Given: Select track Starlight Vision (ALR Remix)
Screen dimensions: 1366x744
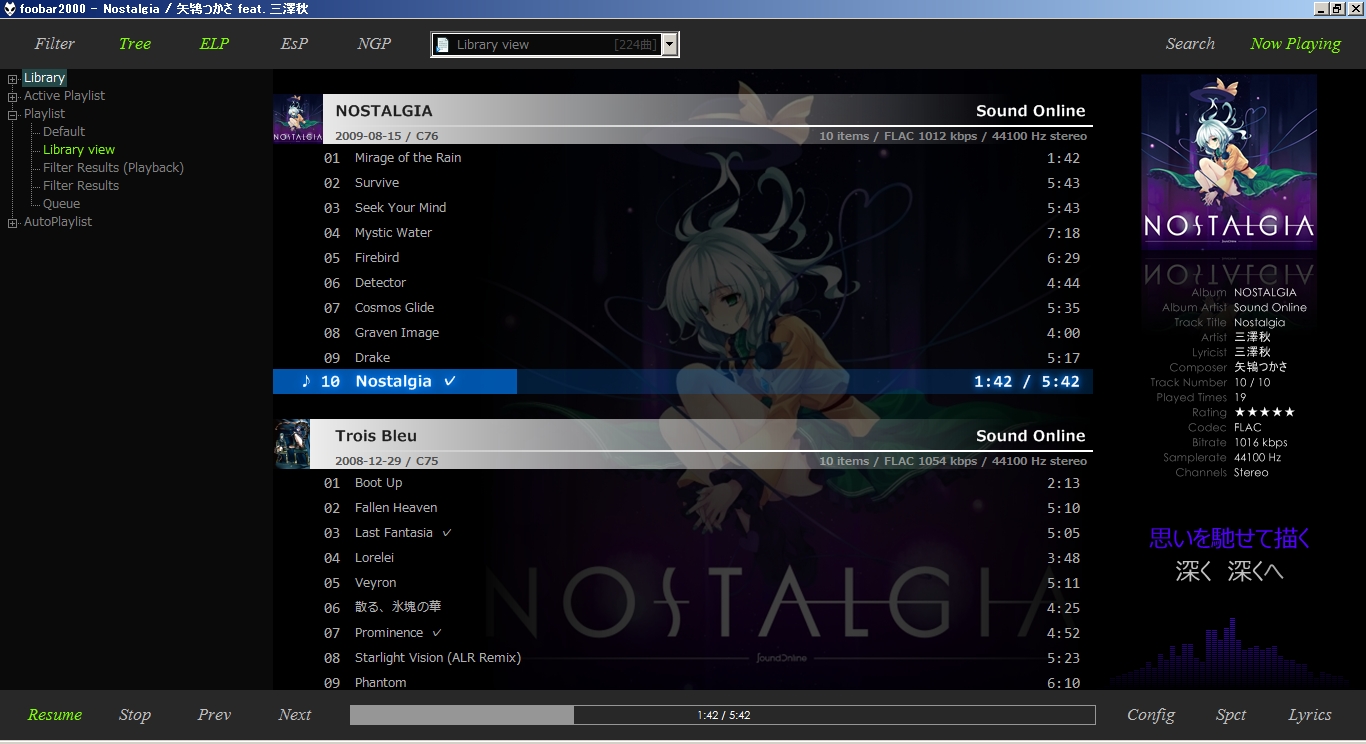Looking at the screenshot, I should (x=683, y=658).
